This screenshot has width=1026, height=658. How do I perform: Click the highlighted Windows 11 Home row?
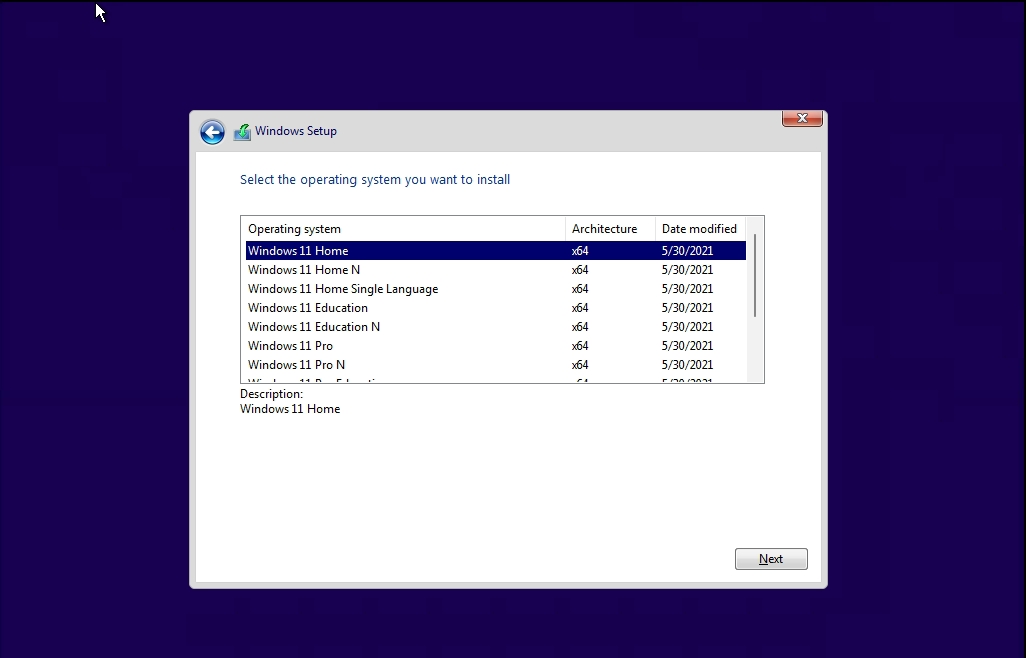(x=350, y=250)
